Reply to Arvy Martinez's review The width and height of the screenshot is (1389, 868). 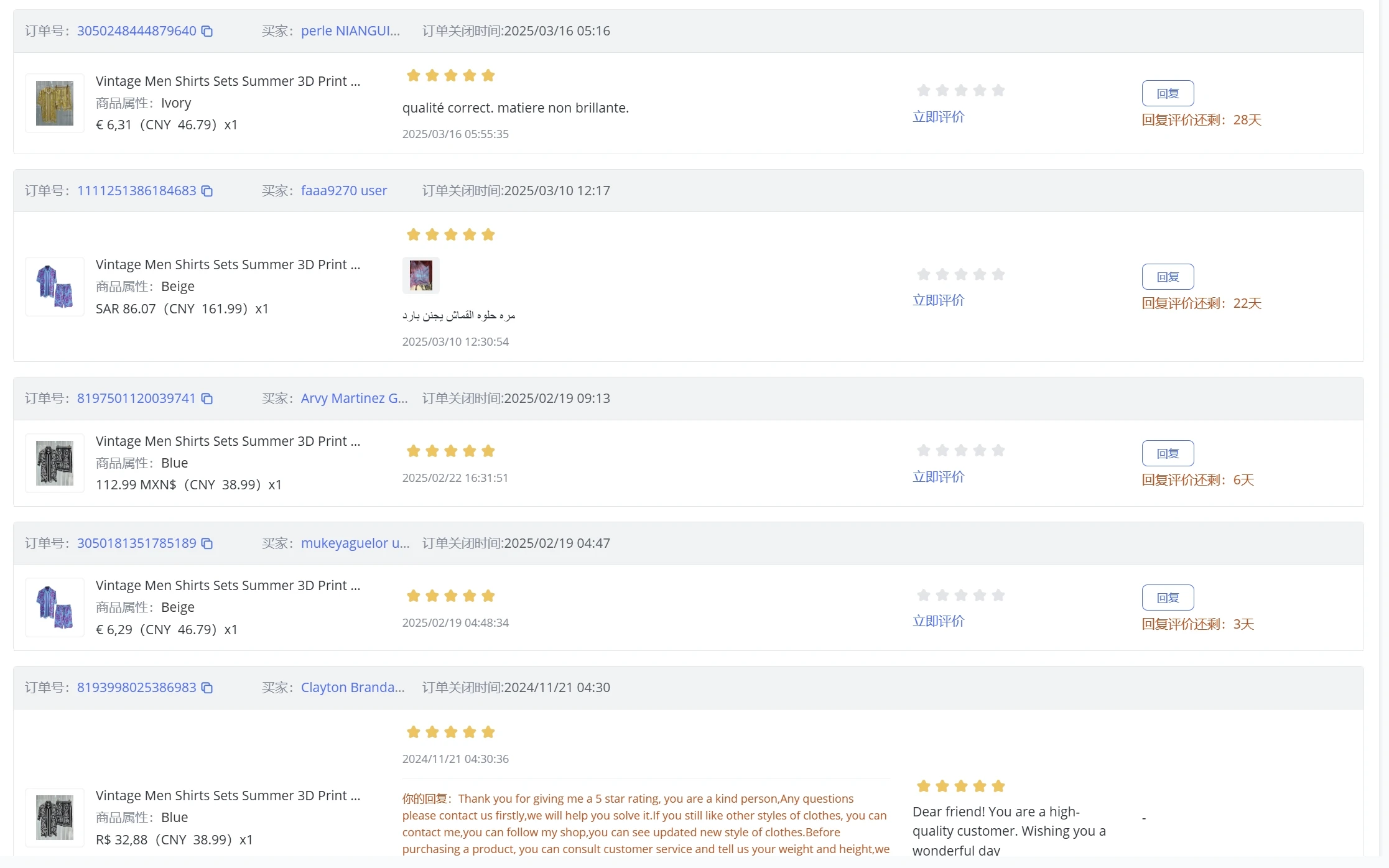[x=1168, y=453]
